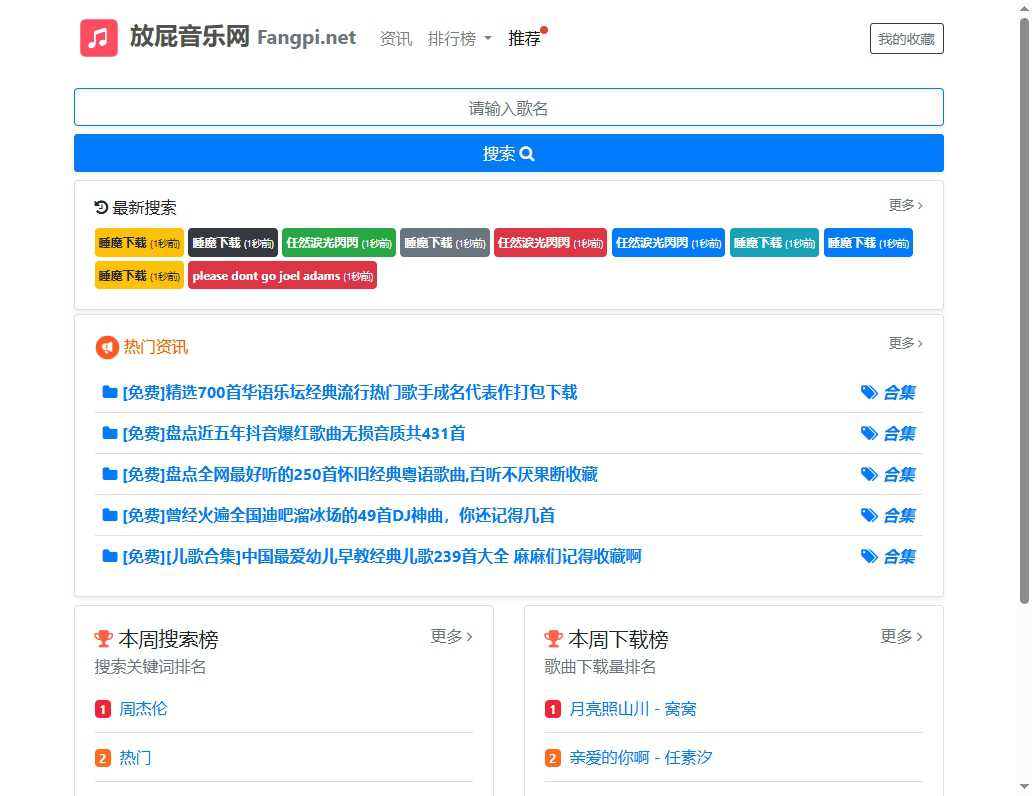The height and width of the screenshot is (796, 1032).
Task: Open the 我的收藏 button
Action: pyautogui.click(x=906, y=39)
